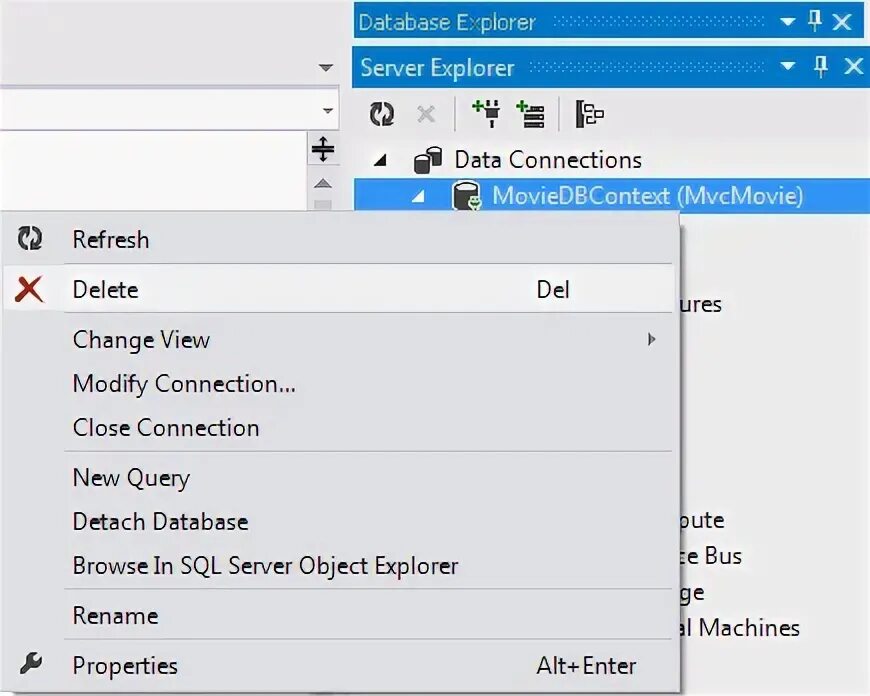Choose Close Connection
This screenshot has width=870, height=696.
pyautogui.click(x=341, y=428)
